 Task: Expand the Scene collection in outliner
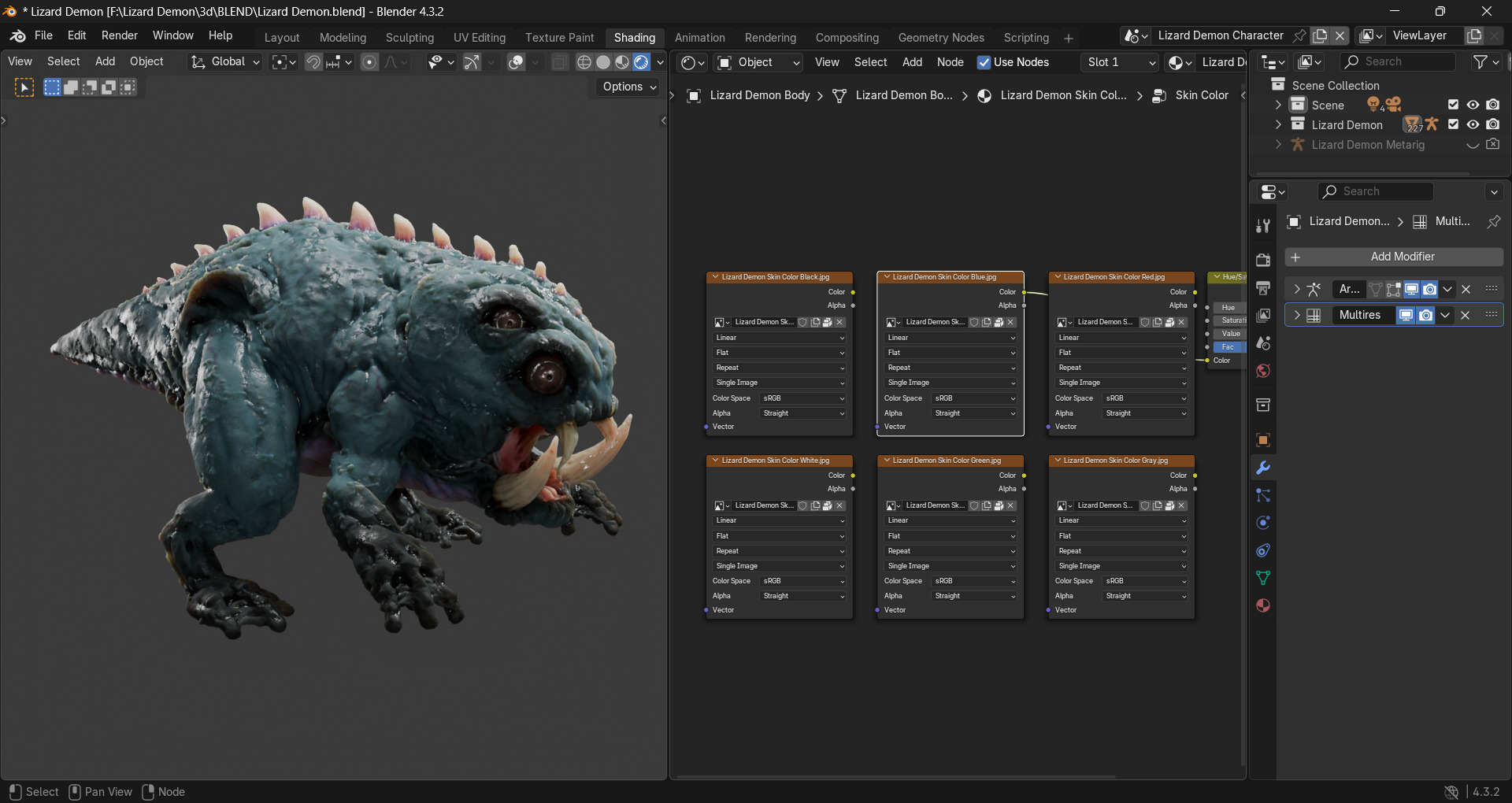tap(1278, 105)
